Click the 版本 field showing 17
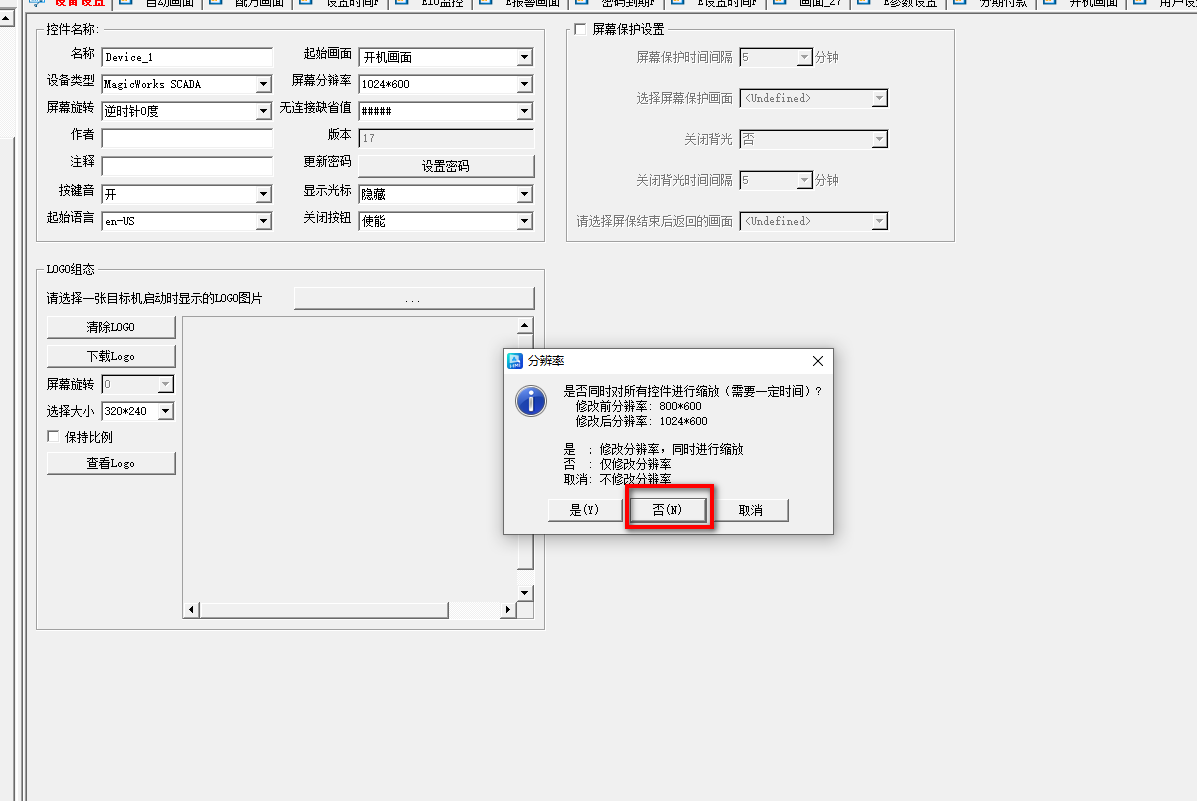 pos(446,138)
